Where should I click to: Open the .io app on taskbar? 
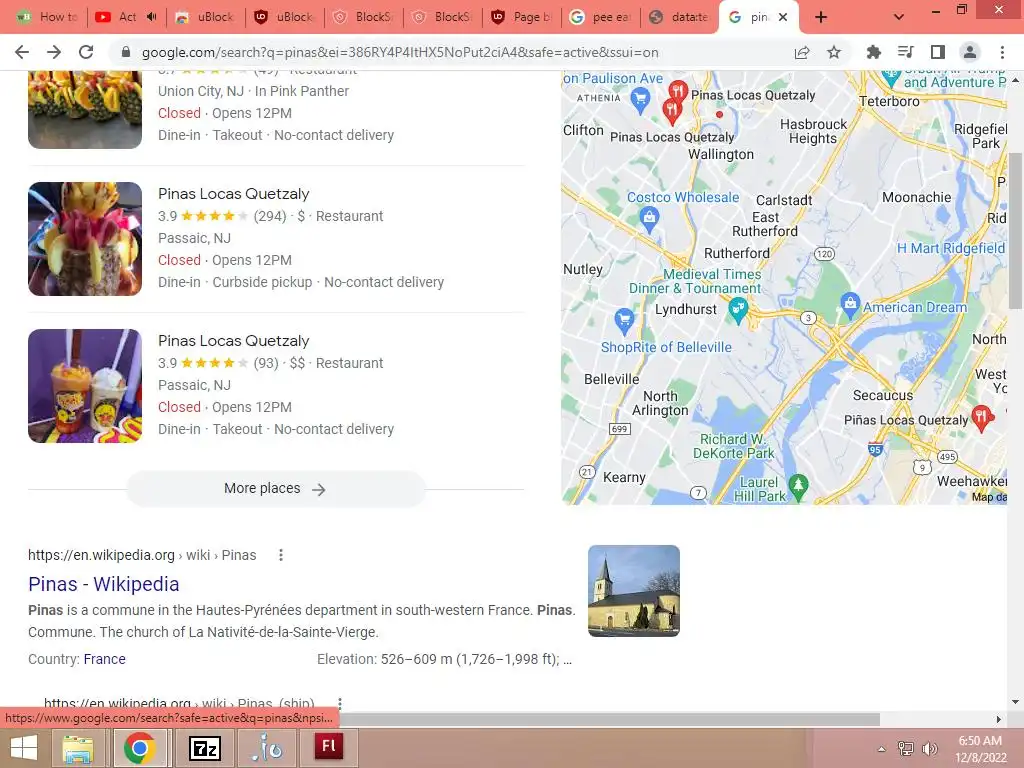pos(266,748)
